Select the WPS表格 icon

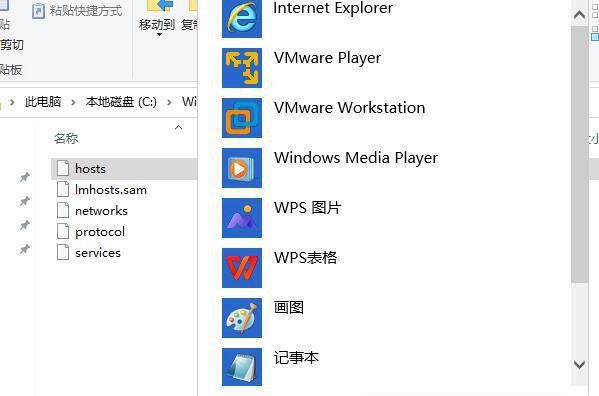pos(242,268)
